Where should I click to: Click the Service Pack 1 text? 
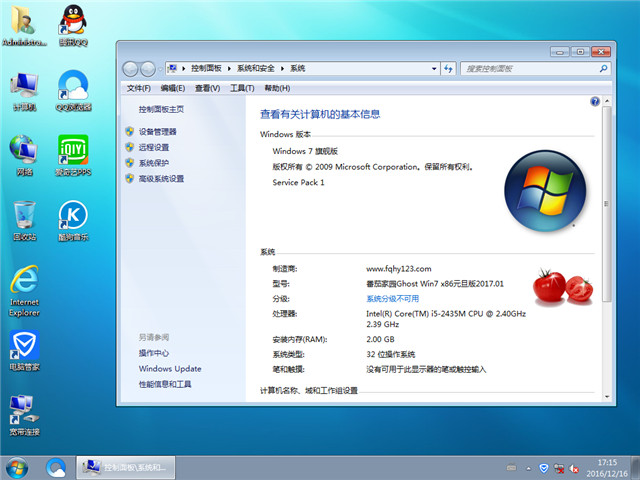298,182
